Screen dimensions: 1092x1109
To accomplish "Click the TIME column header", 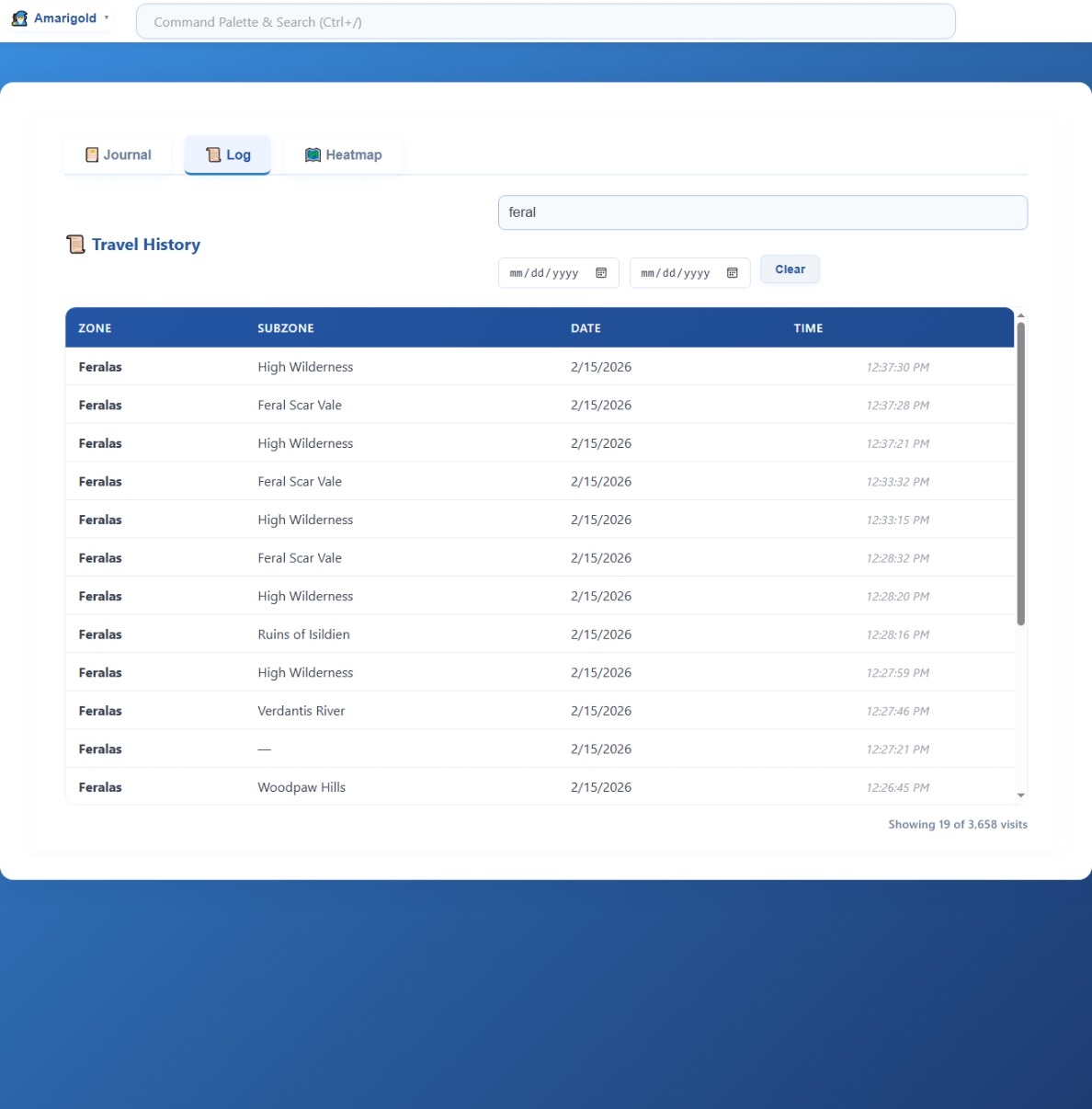I will pyautogui.click(x=808, y=328).
